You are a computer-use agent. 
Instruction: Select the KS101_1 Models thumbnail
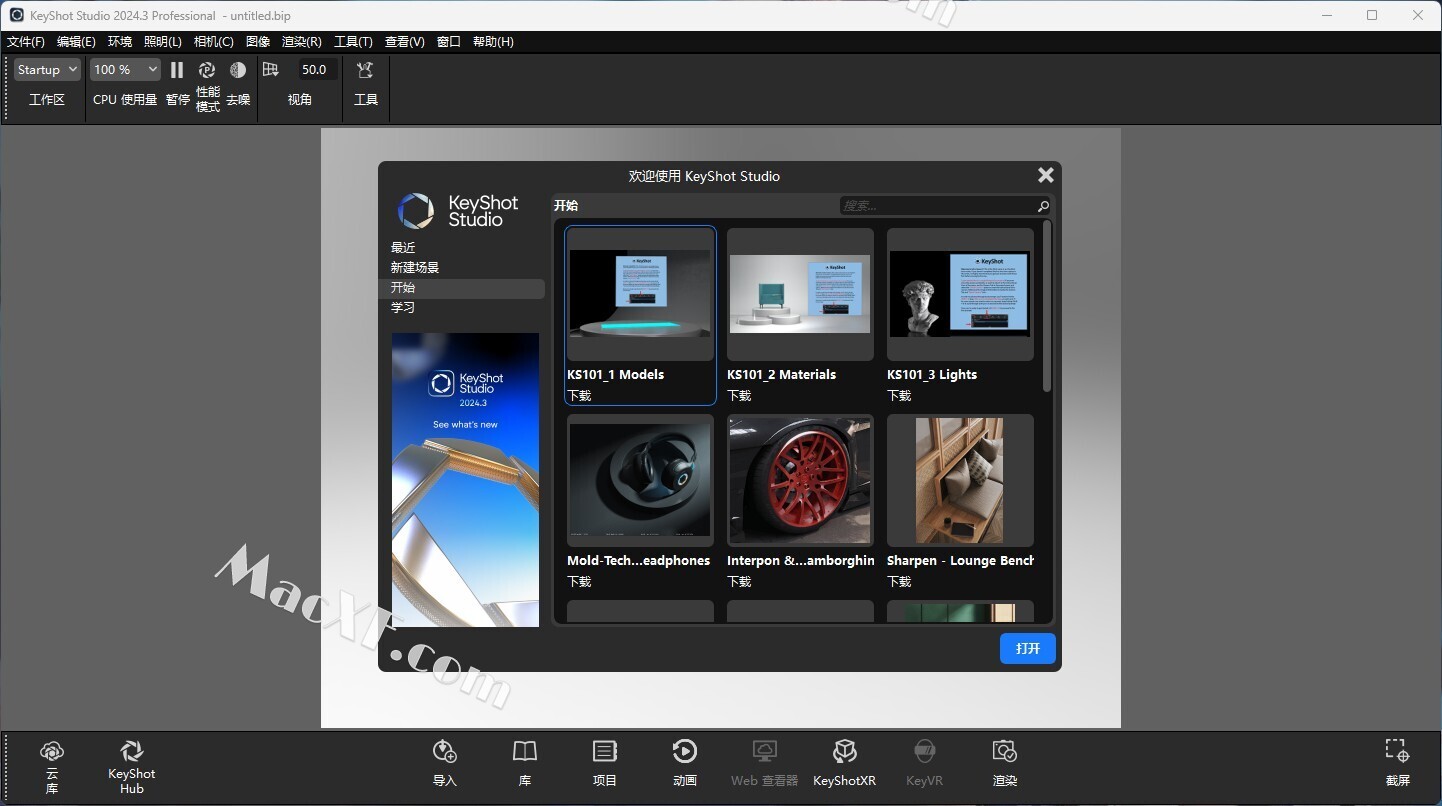pyautogui.click(x=640, y=294)
